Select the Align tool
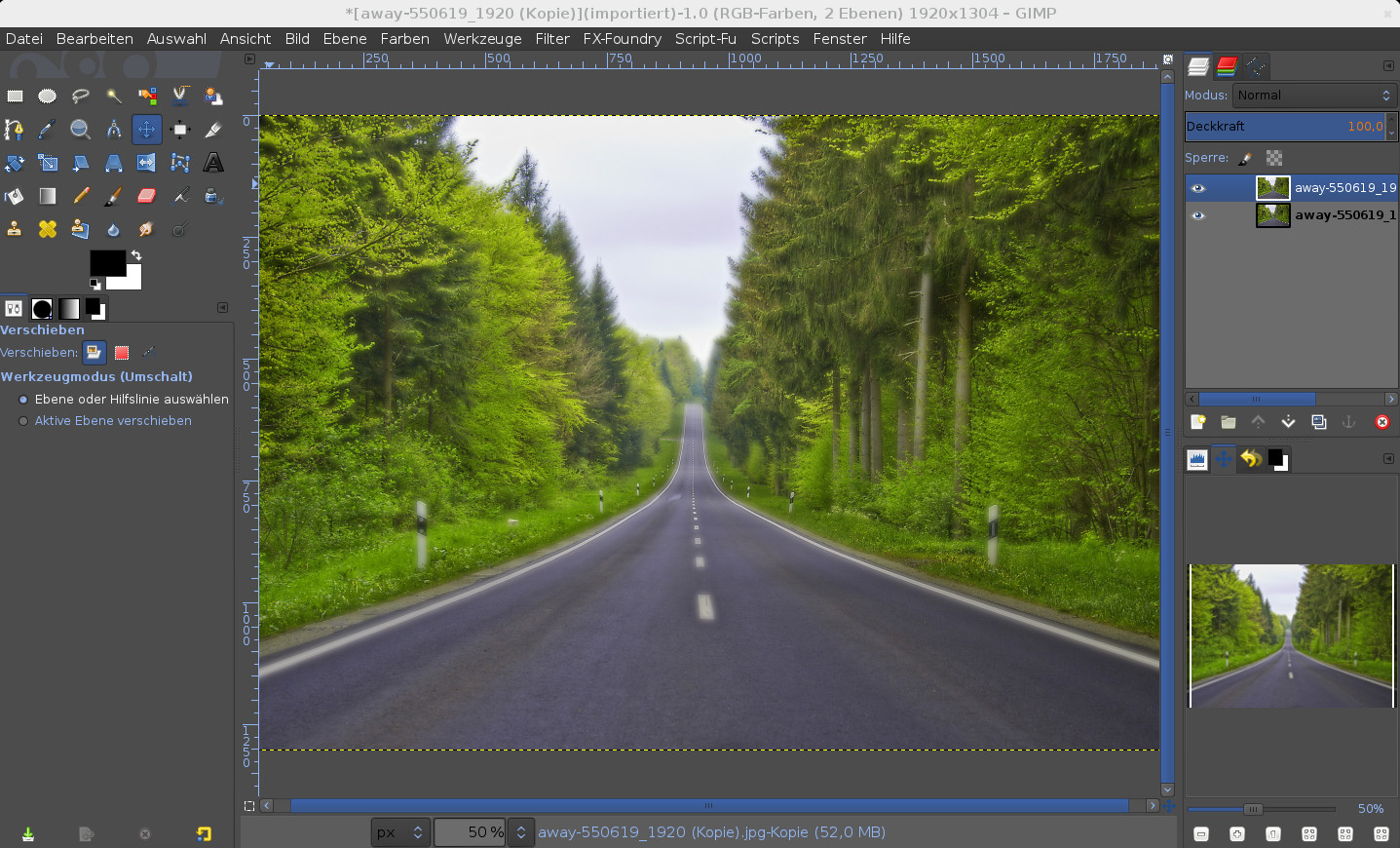The image size is (1400, 848). 180,129
